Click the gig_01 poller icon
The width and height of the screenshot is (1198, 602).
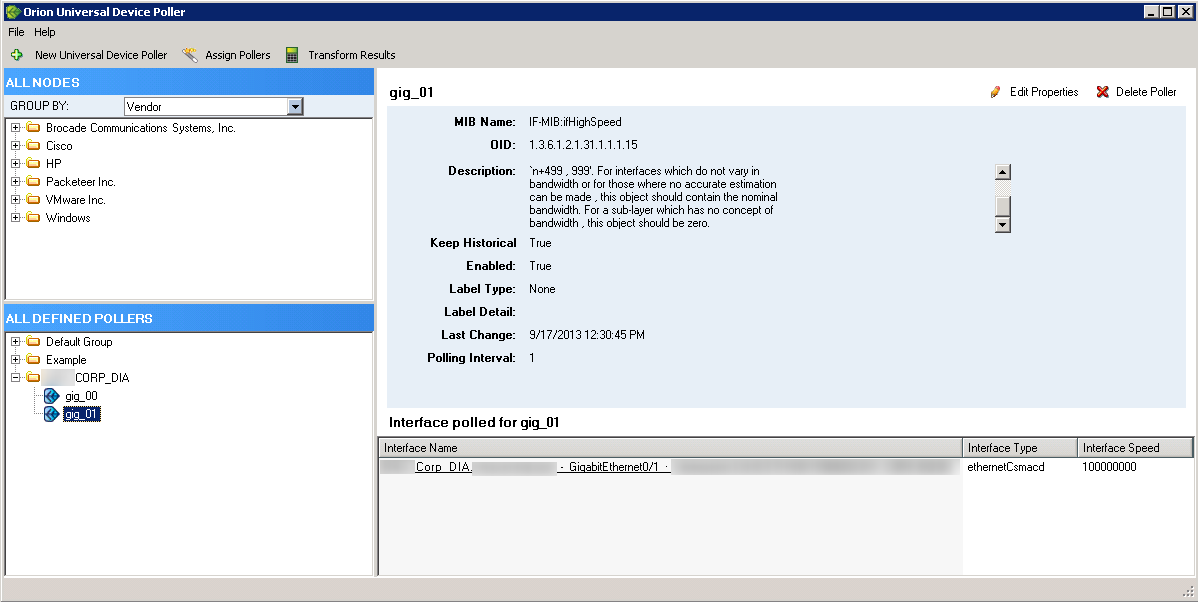point(52,414)
